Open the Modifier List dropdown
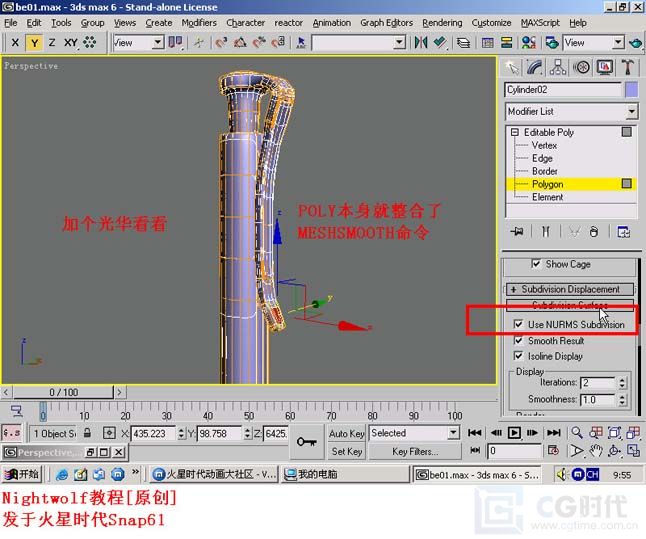This screenshot has width=646, height=539. 571,111
